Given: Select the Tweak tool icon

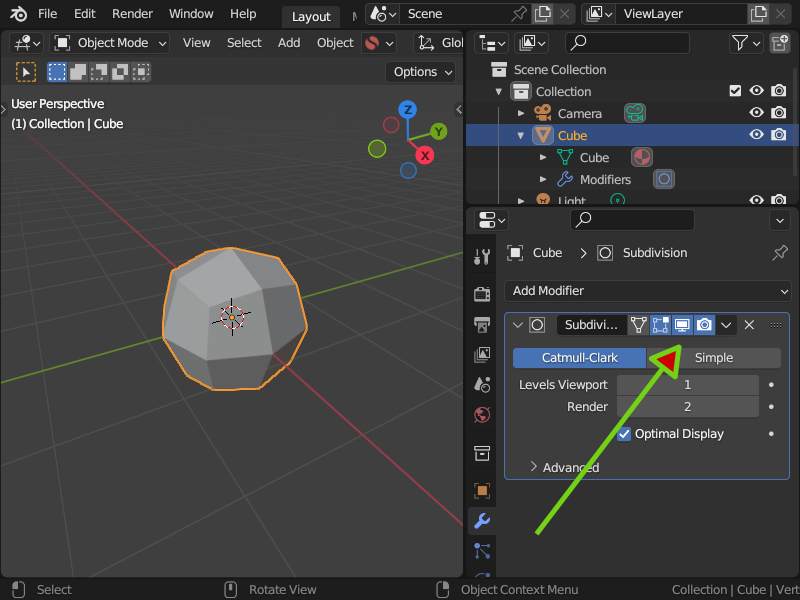Looking at the screenshot, I should (x=26, y=72).
